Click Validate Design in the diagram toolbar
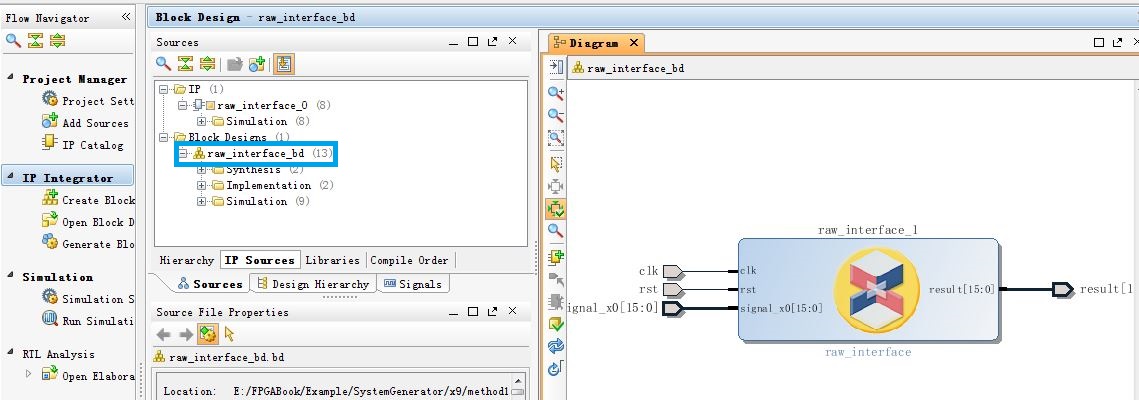The image size is (1139, 400). 556,323
